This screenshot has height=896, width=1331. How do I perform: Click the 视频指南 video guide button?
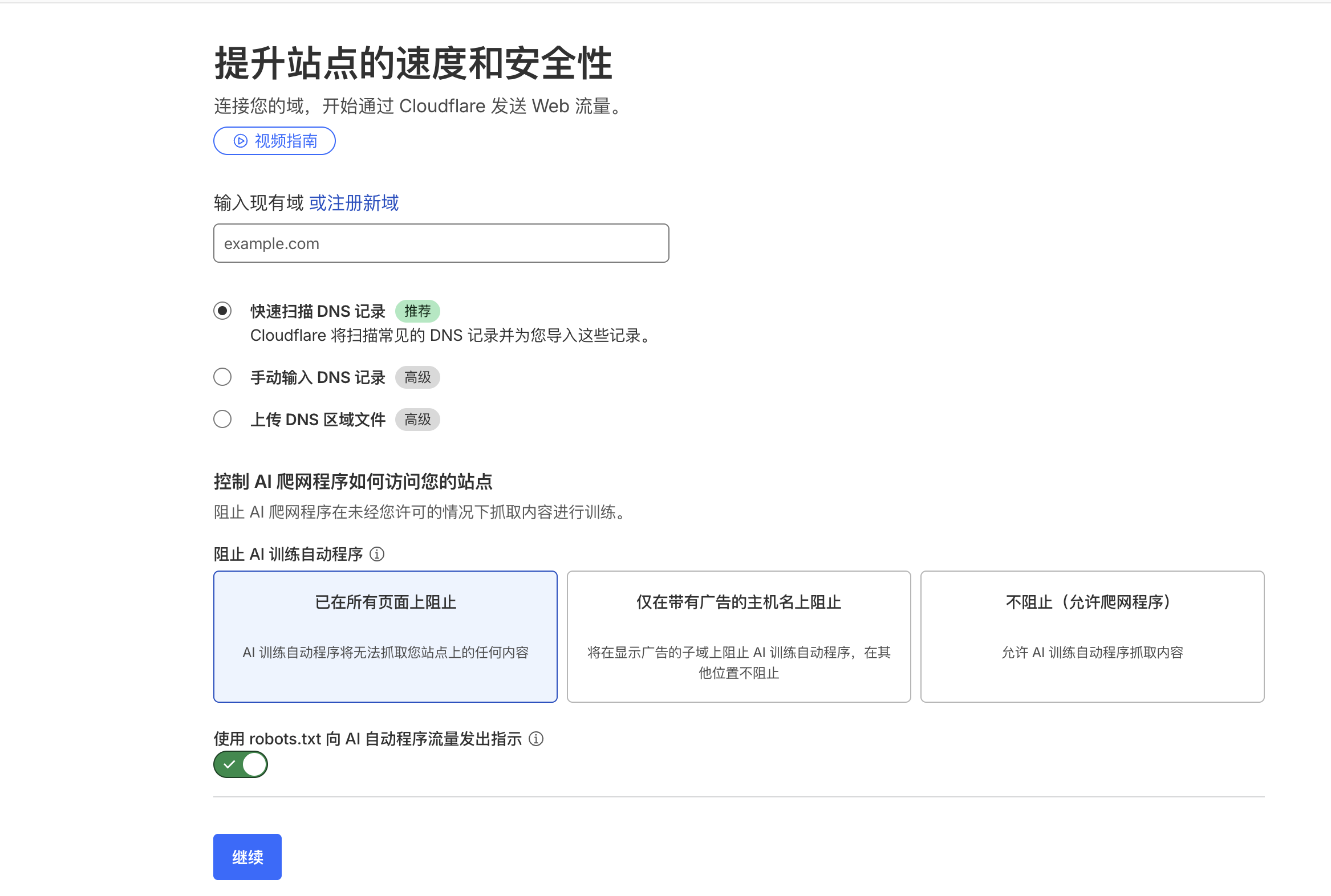pos(274,141)
